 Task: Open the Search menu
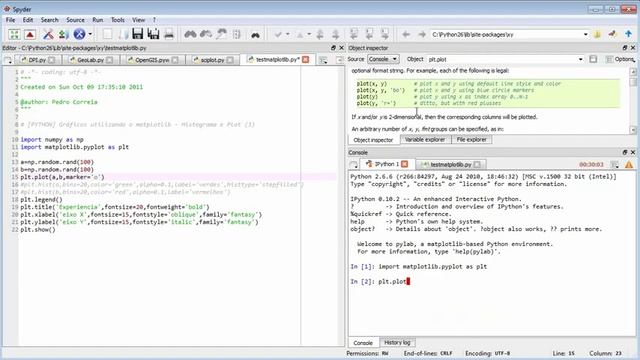click(49, 20)
